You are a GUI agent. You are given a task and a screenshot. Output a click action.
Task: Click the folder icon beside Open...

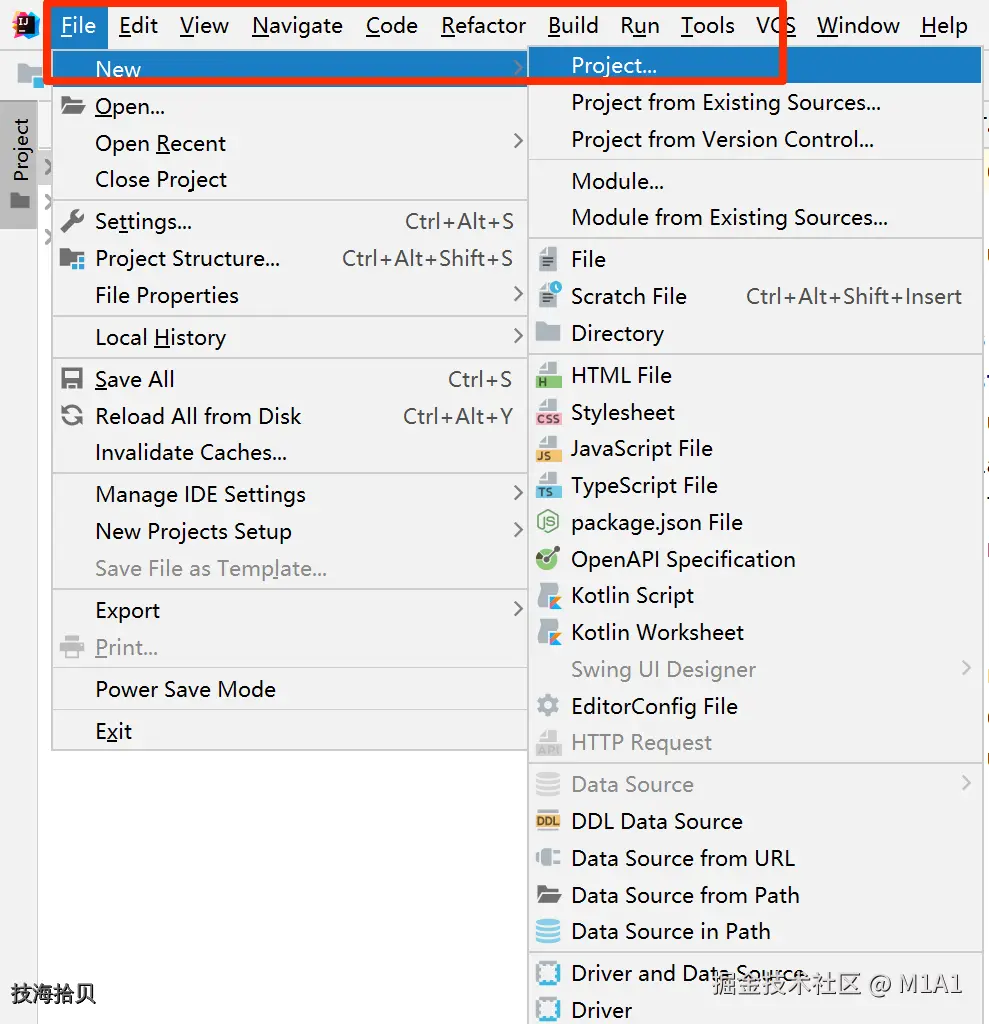[x=73, y=105]
